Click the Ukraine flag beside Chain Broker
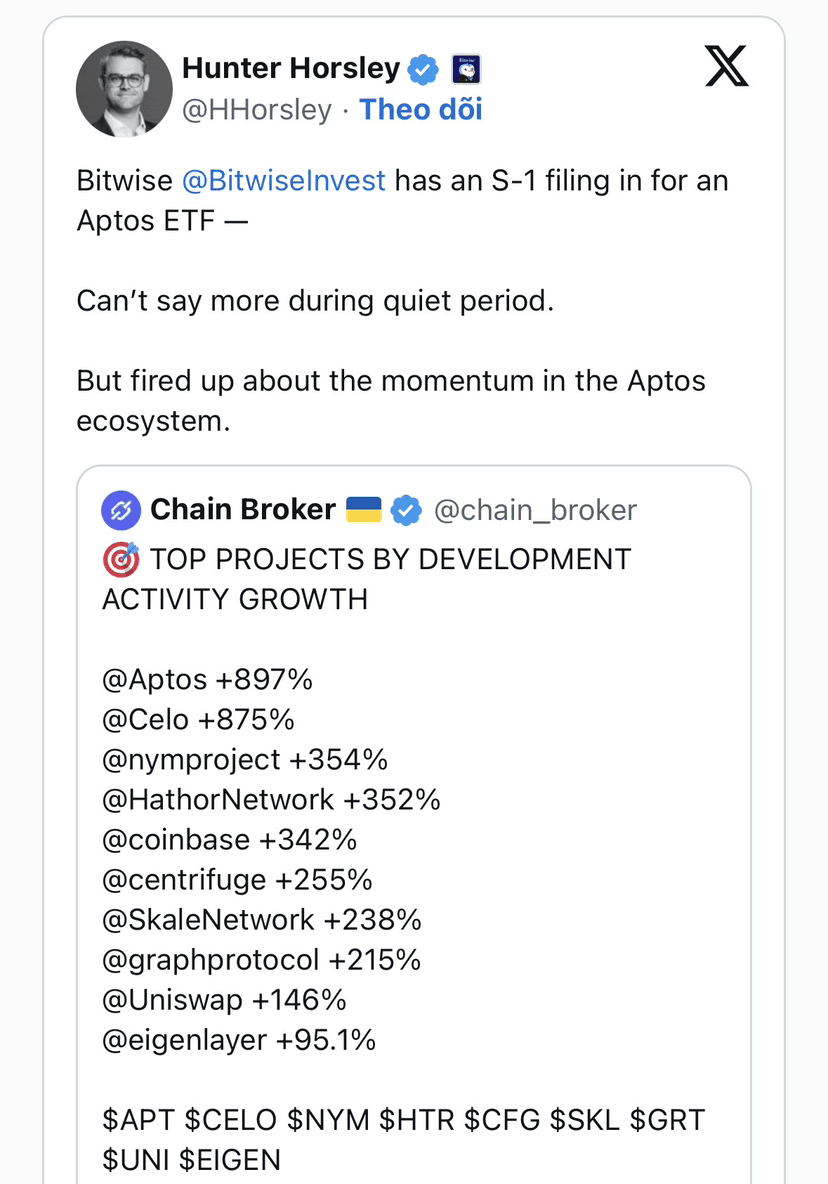The width and height of the screenshot is (828, 1184). [x=364, y=510]
